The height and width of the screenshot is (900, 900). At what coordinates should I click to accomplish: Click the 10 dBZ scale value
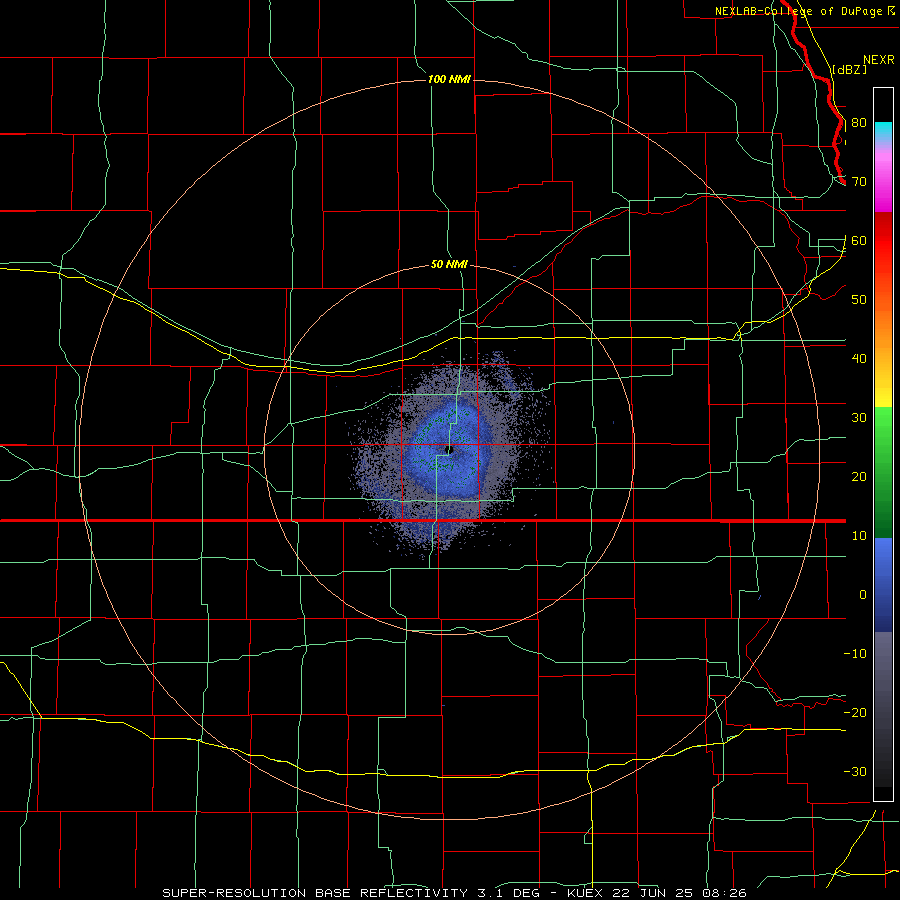point(859,536)
